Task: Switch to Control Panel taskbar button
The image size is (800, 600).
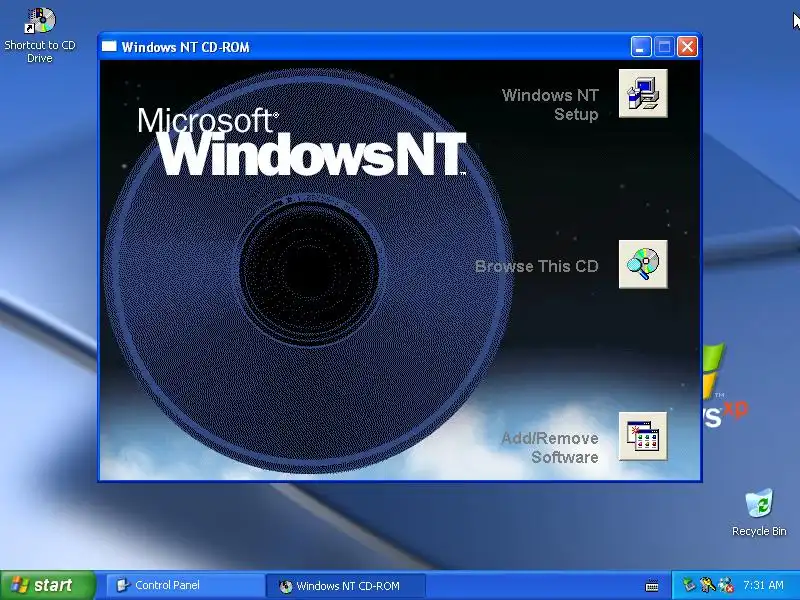Action: (185, 585)
